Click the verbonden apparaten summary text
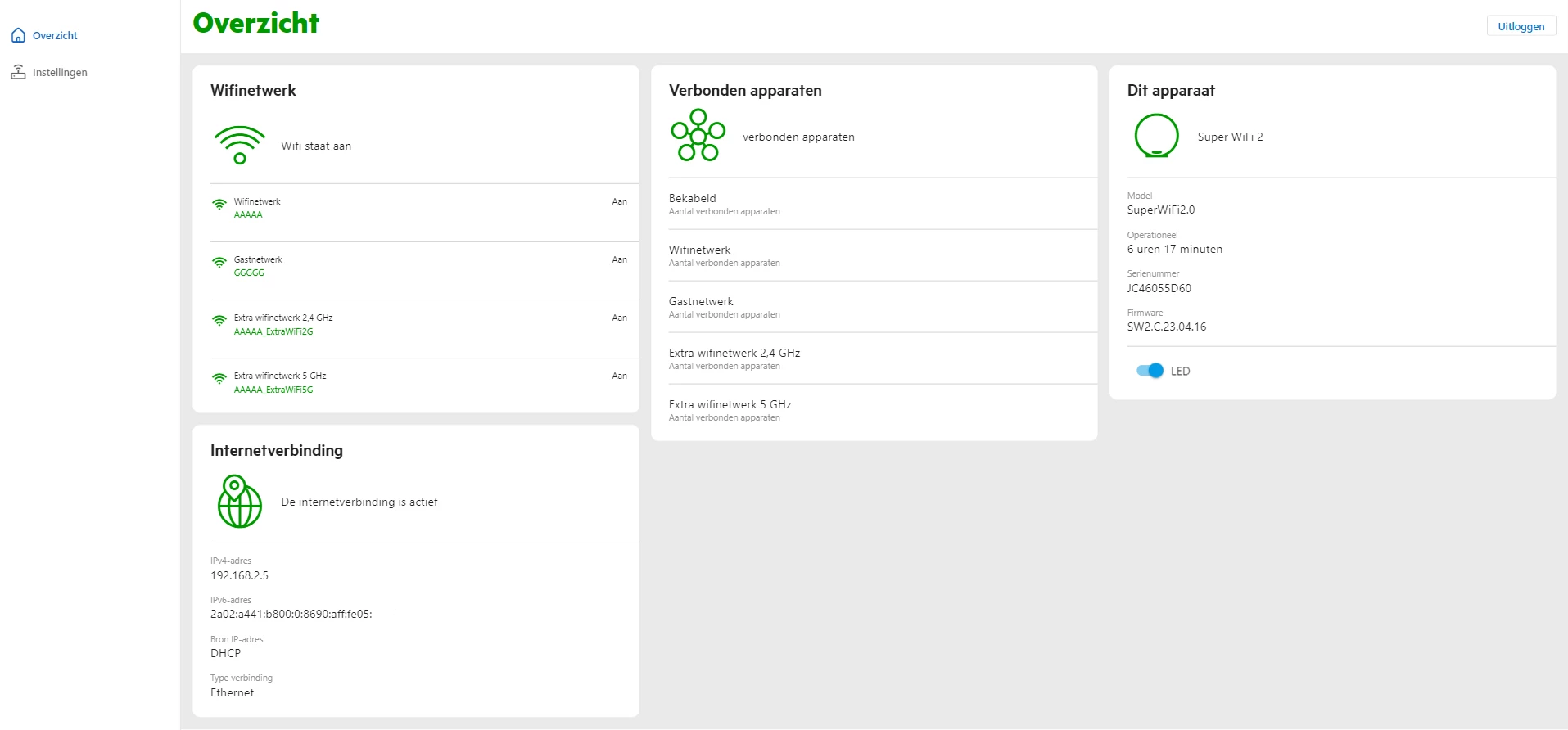This screenshot has width=1568, height=730. click(798, 137)
